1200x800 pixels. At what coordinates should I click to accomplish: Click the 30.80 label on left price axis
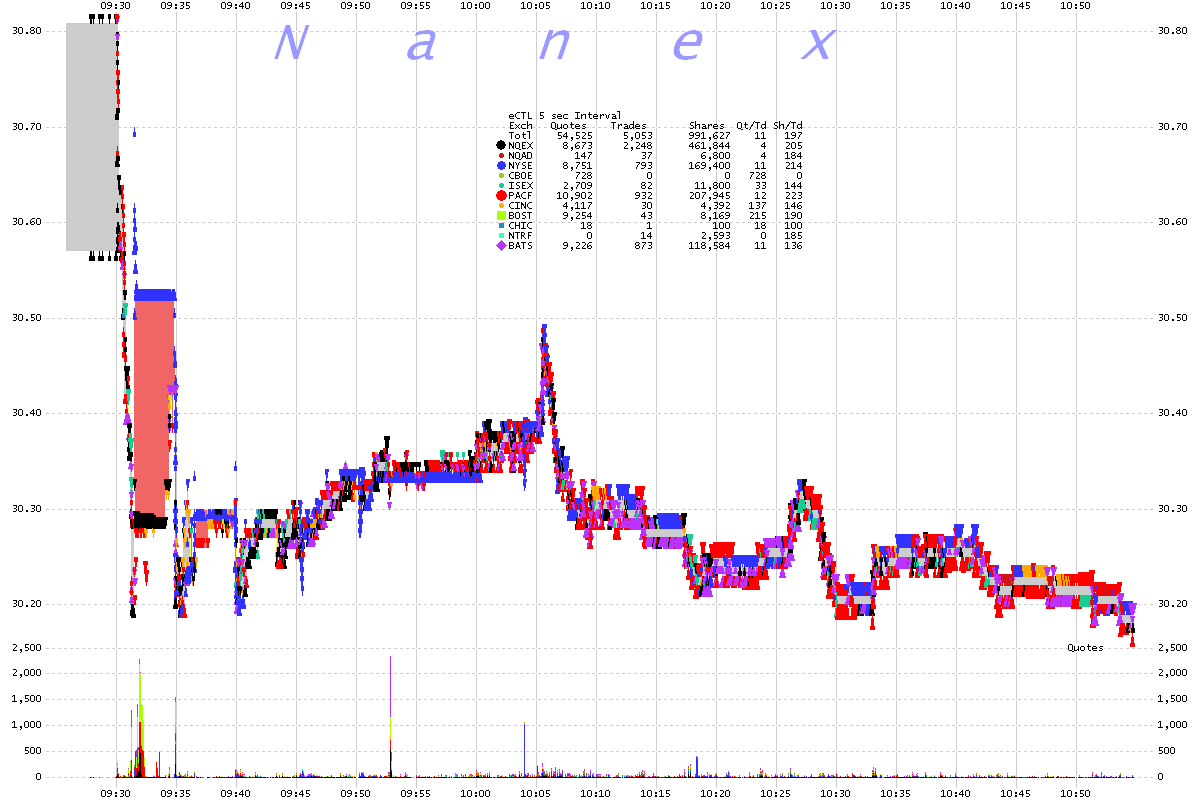(x=26, y=31)
